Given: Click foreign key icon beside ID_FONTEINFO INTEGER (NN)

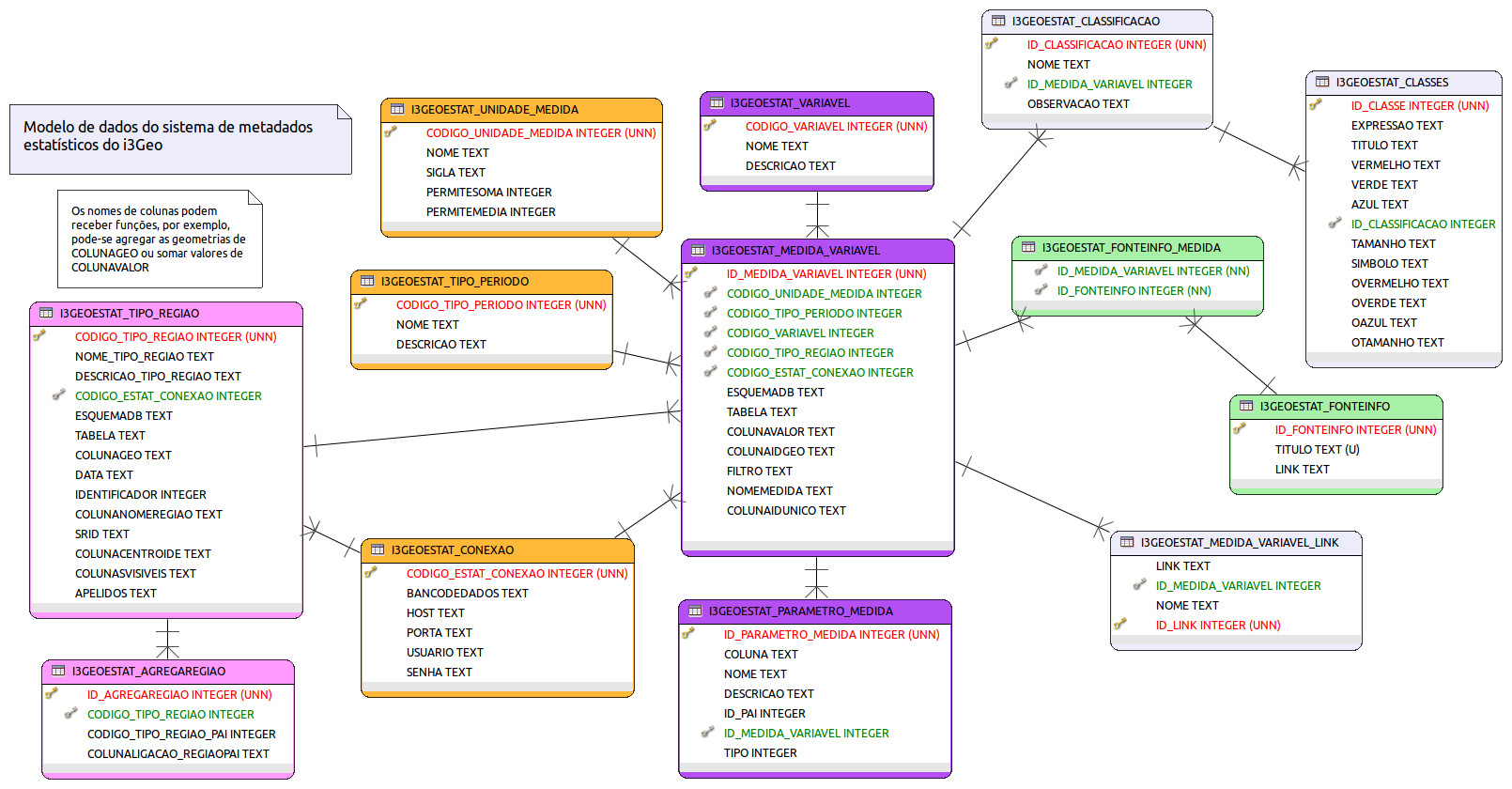Looking at the screenshot, I should coord(1041,289).
